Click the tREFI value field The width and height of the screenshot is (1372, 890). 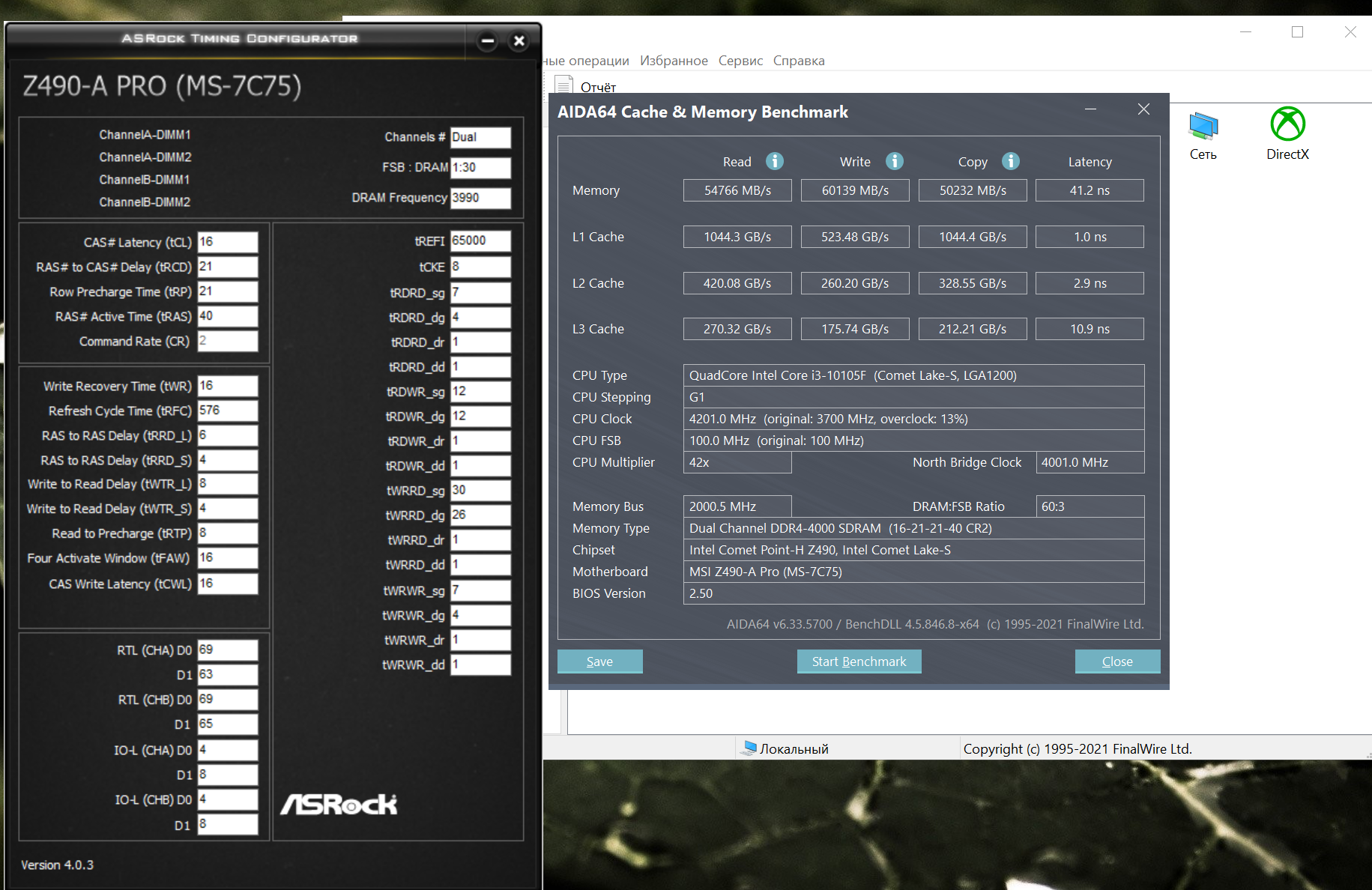(480, 240)
